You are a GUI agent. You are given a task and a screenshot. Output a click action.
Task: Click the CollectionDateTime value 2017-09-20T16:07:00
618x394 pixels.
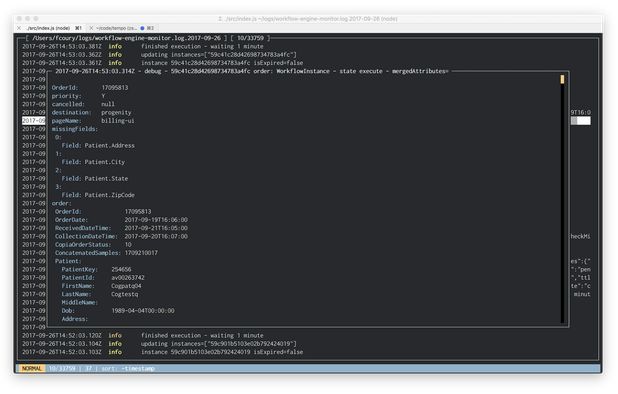coord(156,236)
